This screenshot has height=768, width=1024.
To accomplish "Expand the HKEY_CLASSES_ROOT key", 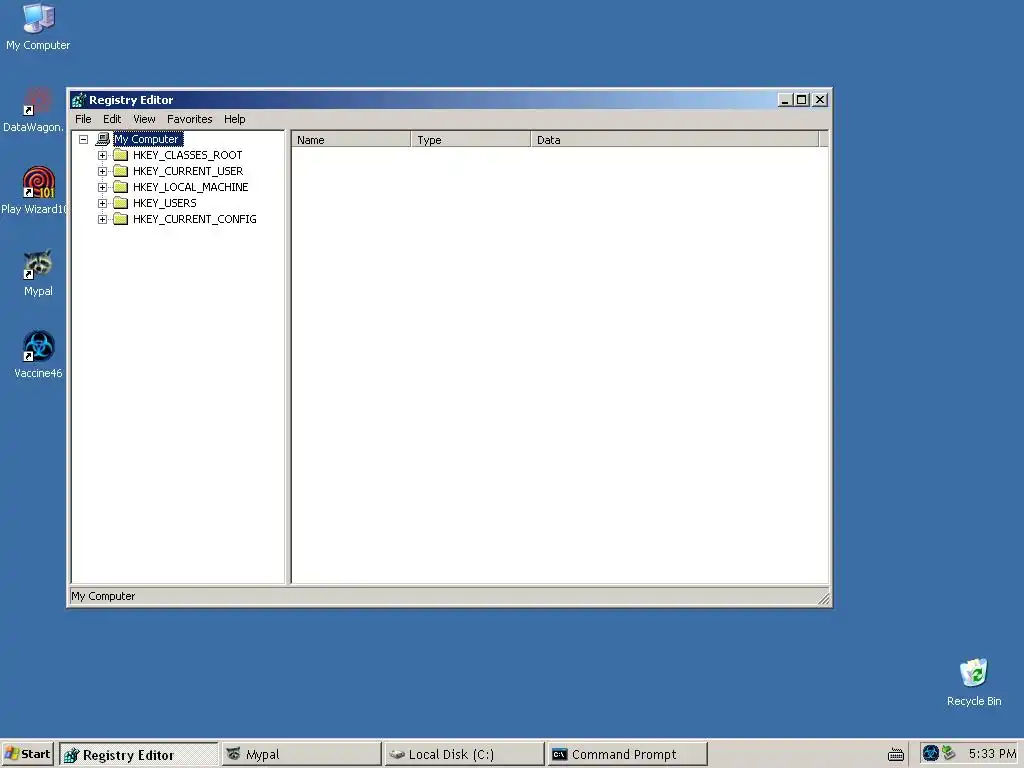I will (103, 155).
